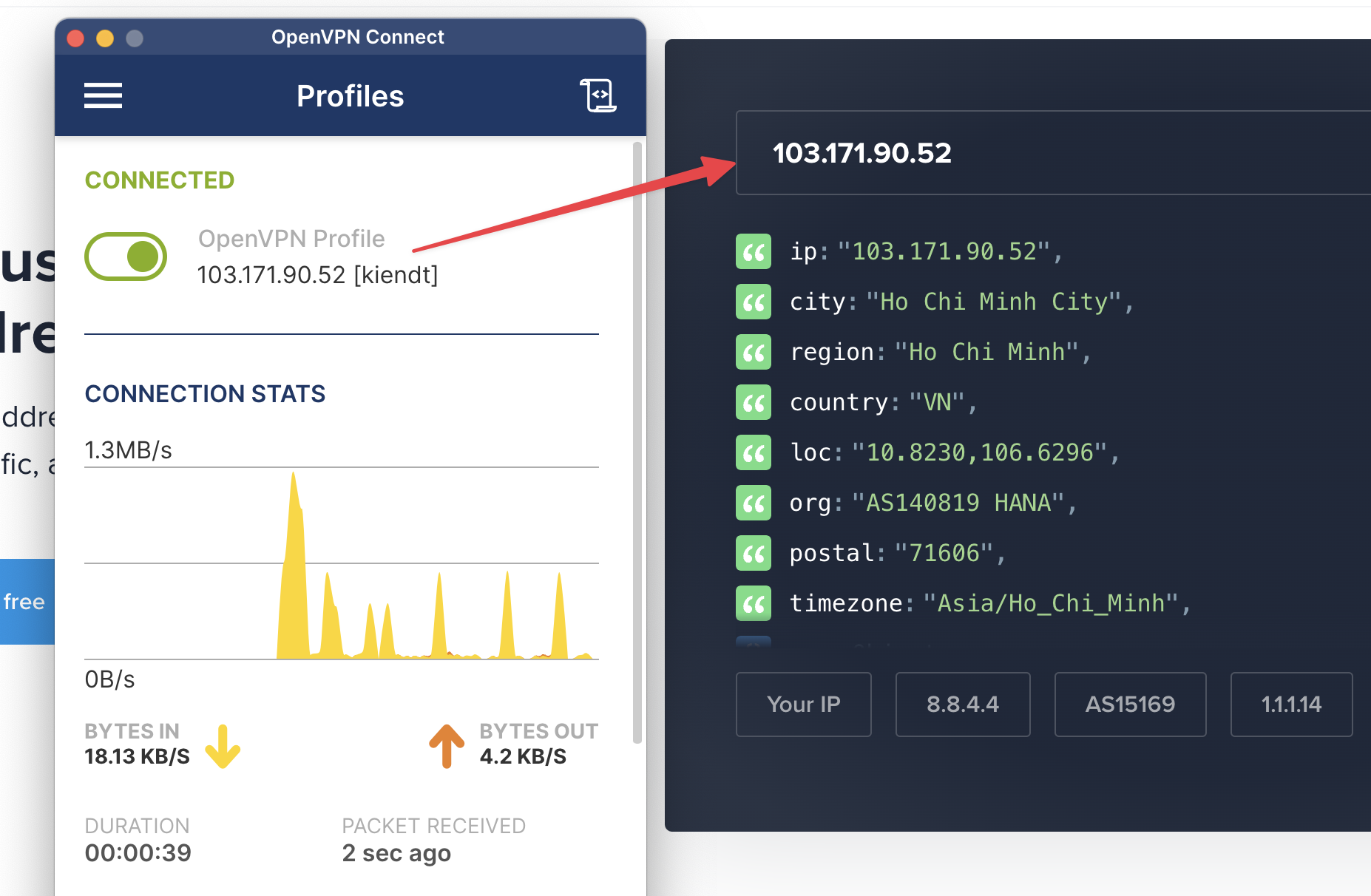Click the import profile icon in header

[x=598, y=95]
